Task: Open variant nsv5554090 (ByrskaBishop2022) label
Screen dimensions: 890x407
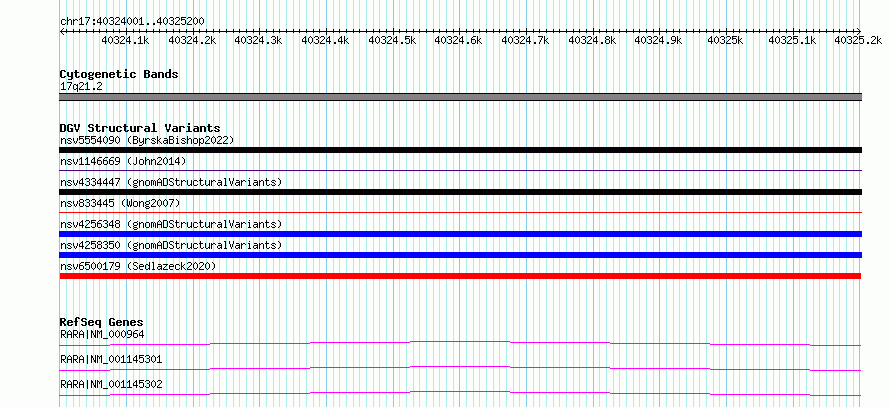Action: 147,140
